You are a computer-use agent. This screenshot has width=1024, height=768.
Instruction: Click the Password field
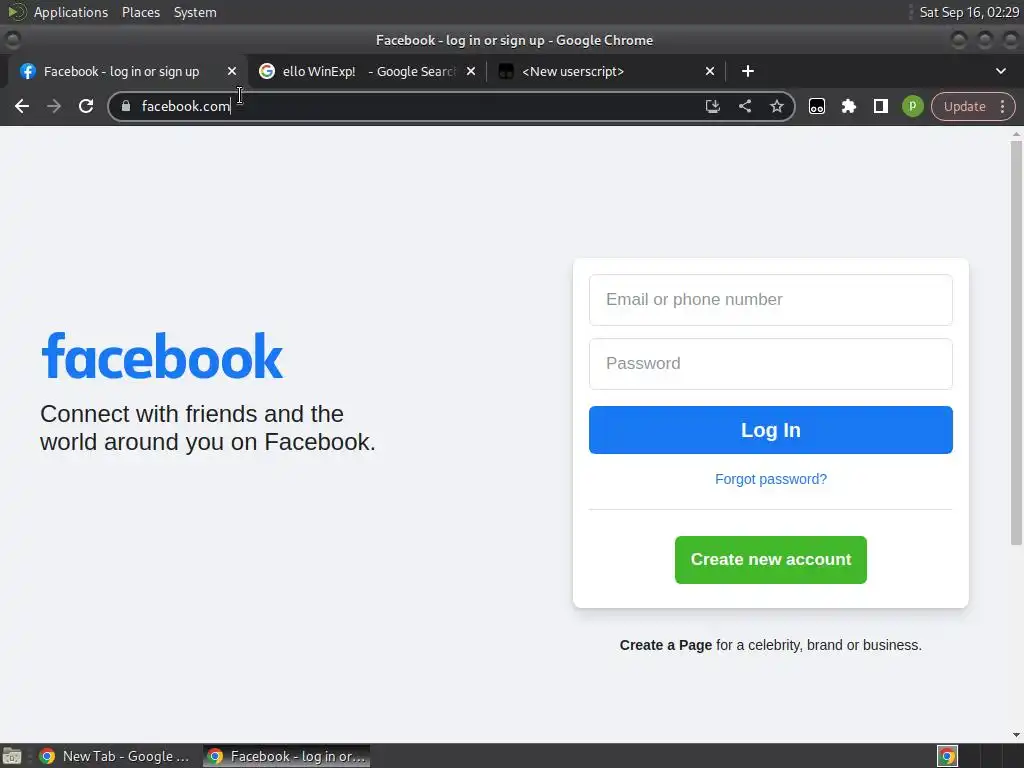point(771,364)
